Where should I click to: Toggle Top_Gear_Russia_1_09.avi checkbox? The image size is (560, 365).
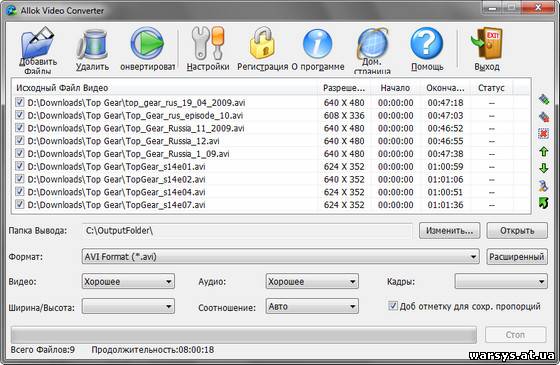click(x=20, y=154)
